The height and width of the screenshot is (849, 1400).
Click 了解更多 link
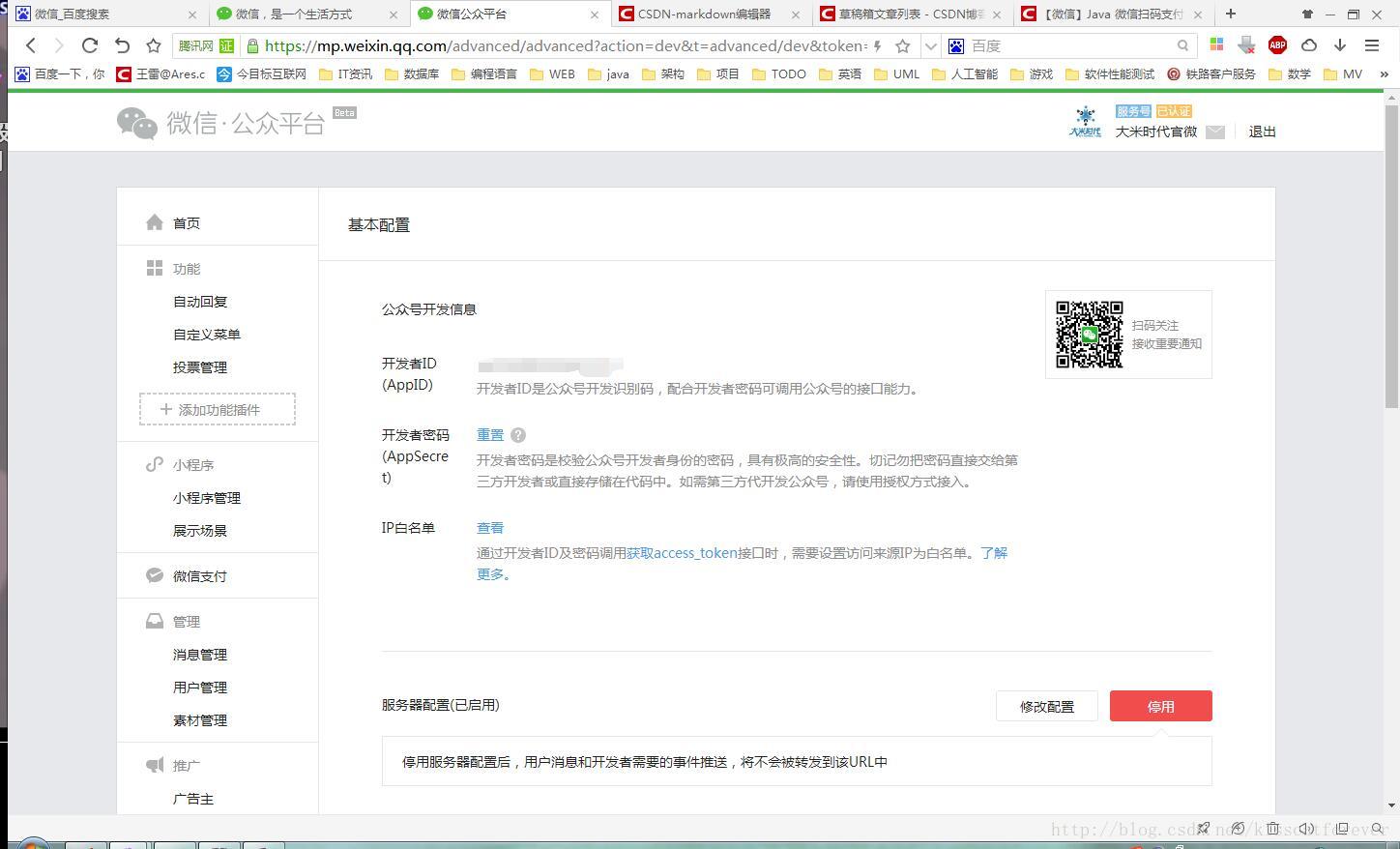pyautogui.click(x=994, y=553)
